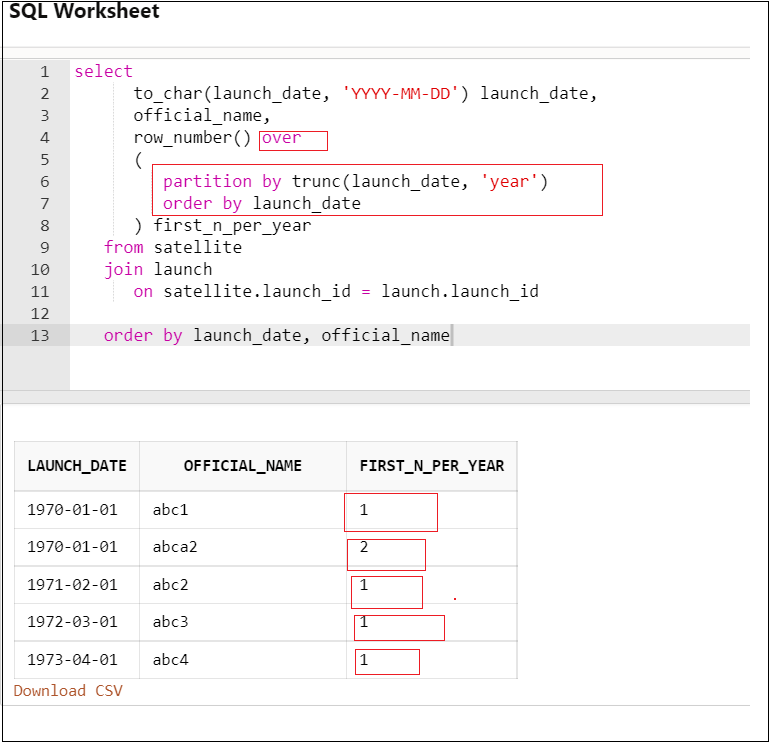Click from satellite on line 9

pos(173,247)
